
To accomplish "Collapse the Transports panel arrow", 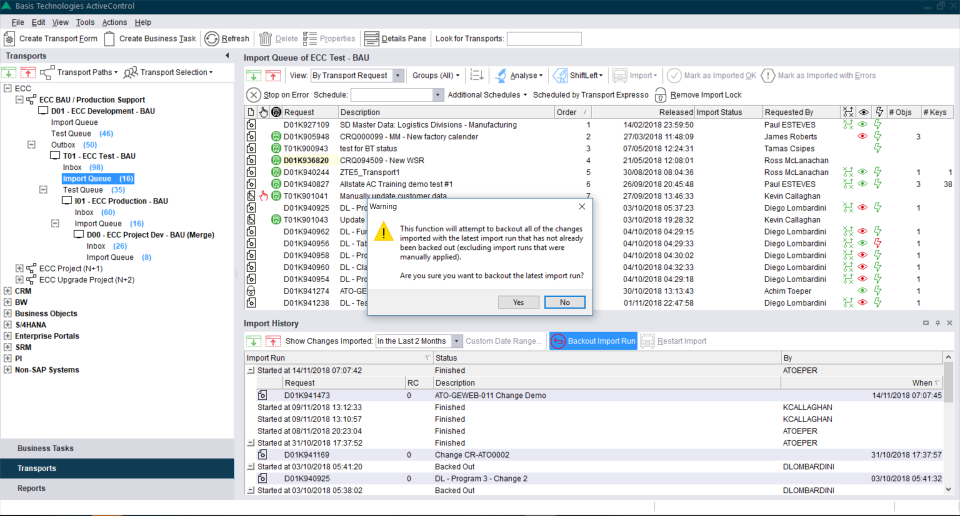I will point(228,56).
